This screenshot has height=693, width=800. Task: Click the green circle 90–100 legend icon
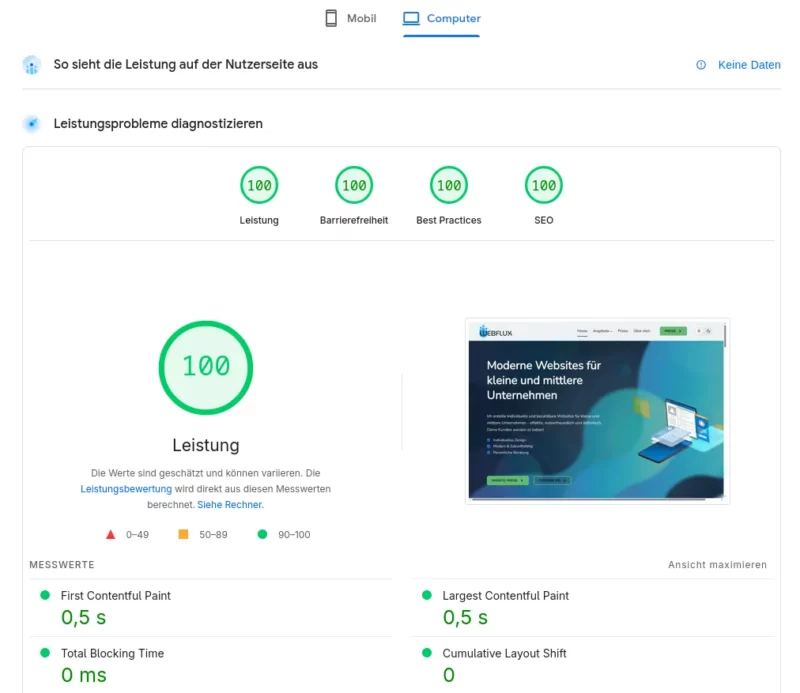262,534
